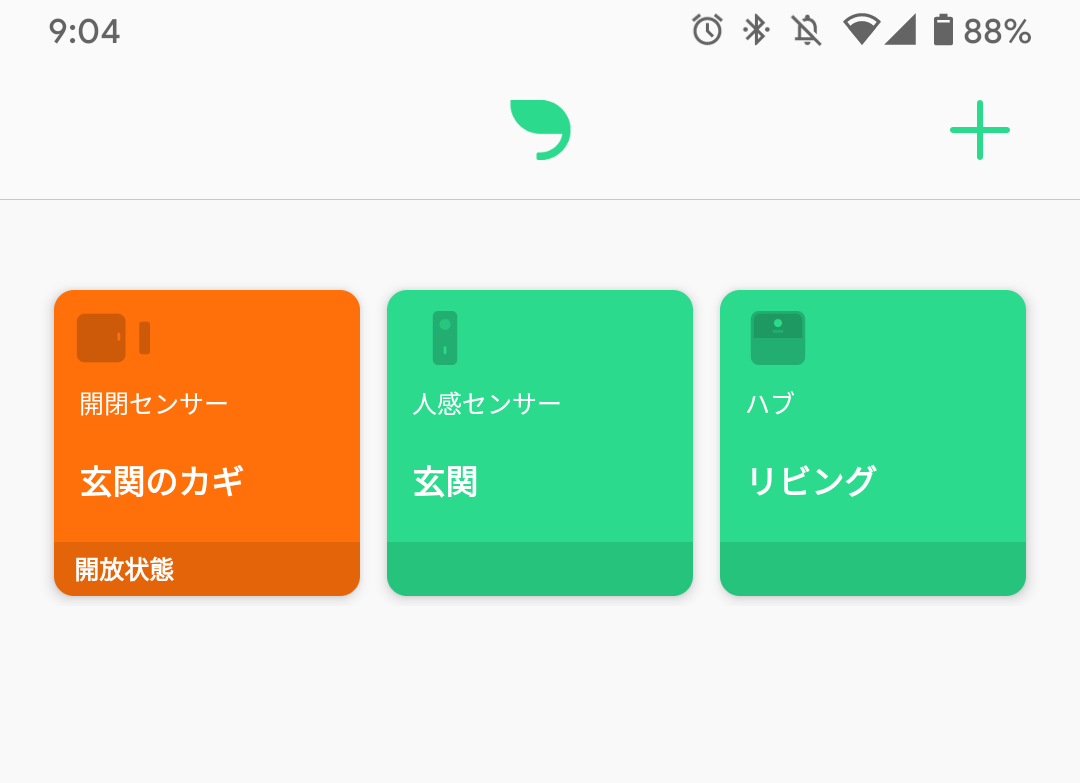Tap the hub device icon
Image resolution: width=1080 pixels, height=783 pixels.
point(778,338)
